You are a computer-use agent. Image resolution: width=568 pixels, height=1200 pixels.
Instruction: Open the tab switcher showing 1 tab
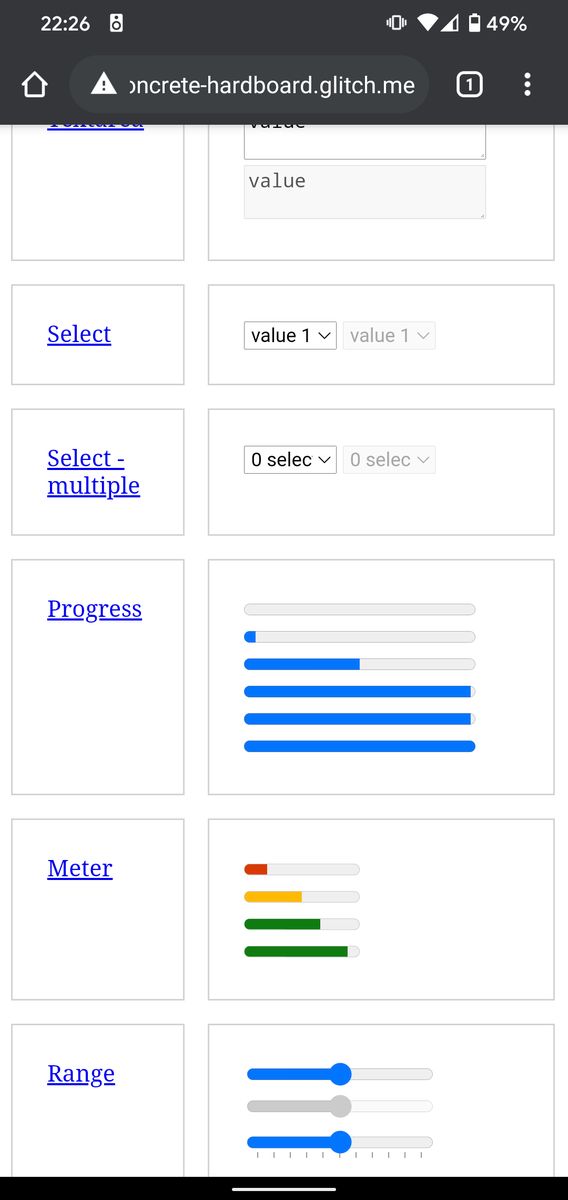469,85
